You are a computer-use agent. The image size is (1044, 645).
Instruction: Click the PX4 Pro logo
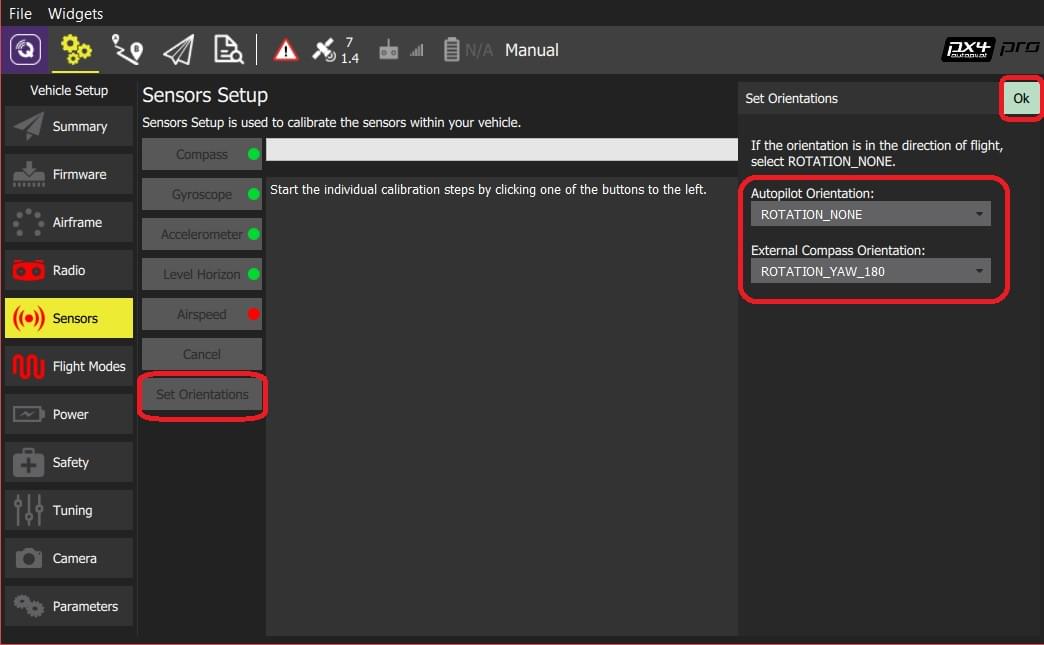990,49
